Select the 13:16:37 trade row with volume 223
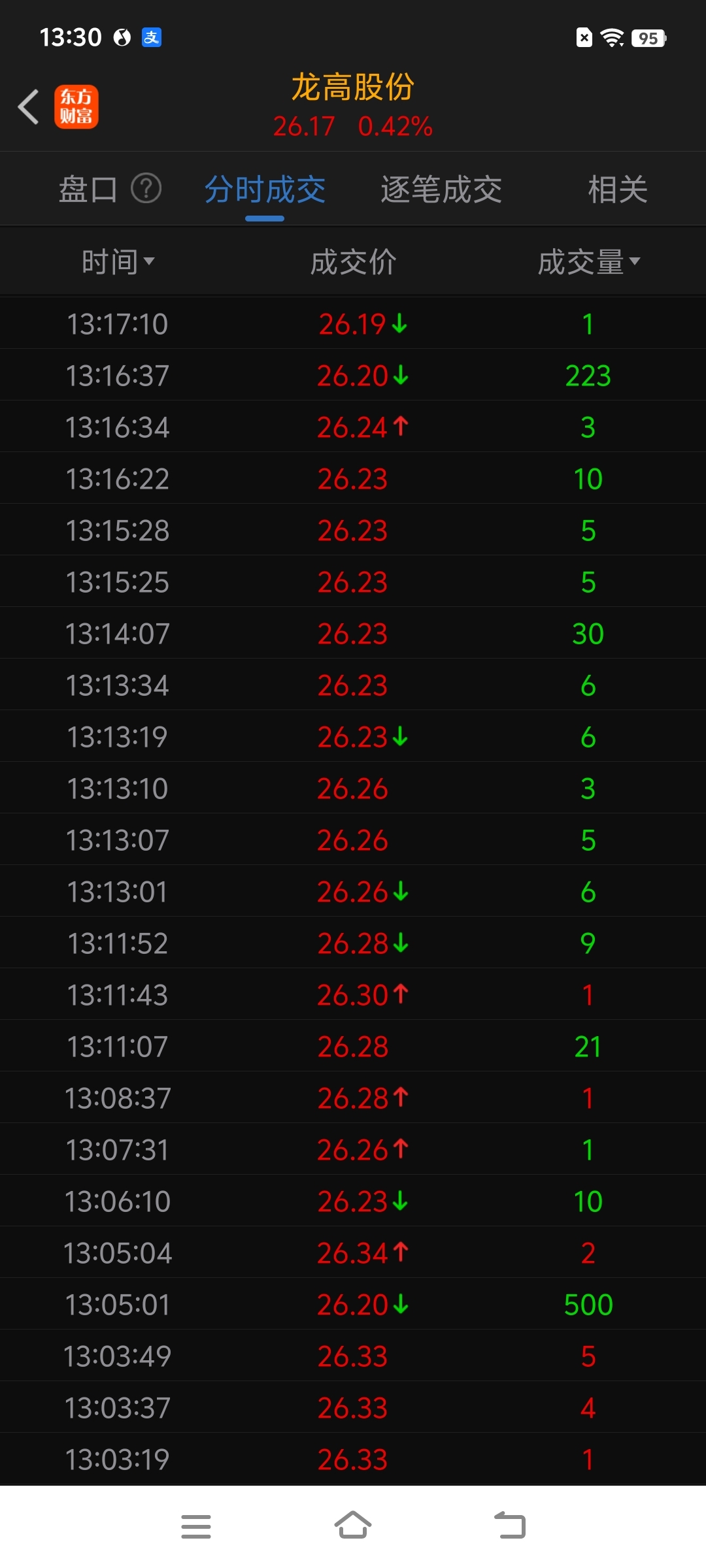 353,375
